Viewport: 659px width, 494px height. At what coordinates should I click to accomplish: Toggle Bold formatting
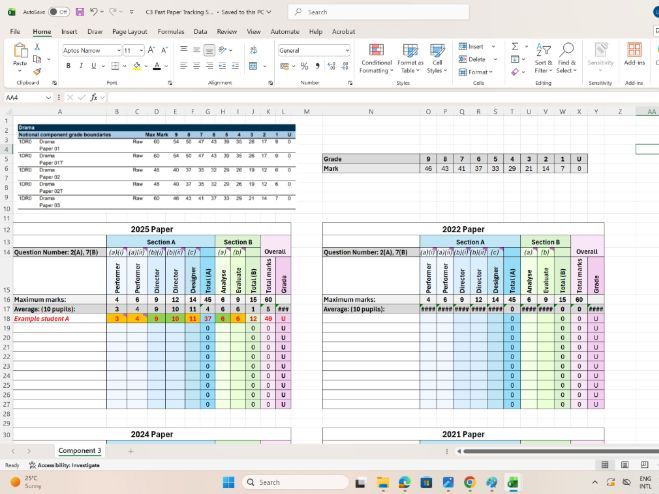pyautogui.click(x=68, y=66)
